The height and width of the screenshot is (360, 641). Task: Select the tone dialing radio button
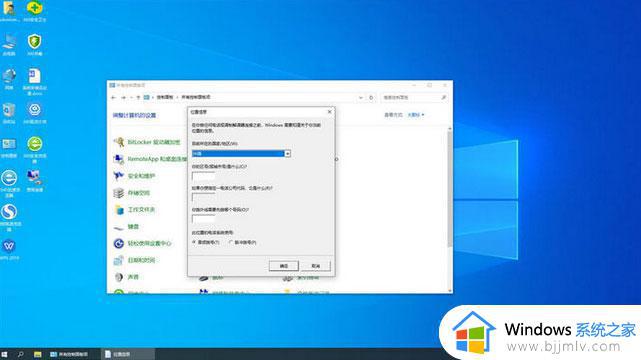194,242
